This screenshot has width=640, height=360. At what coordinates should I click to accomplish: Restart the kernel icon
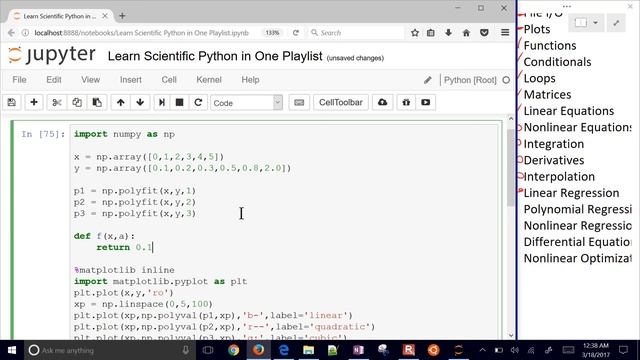(198, 102)
